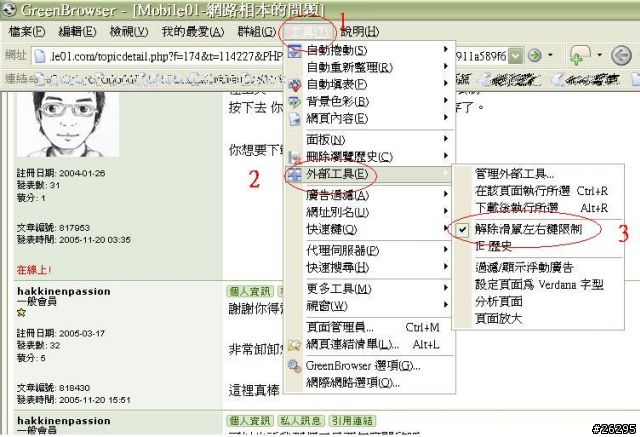Click the 背景色彩(B) icon
Image resolution: width=640 pixels, height=437 pixels.
(x=294, y=102)
